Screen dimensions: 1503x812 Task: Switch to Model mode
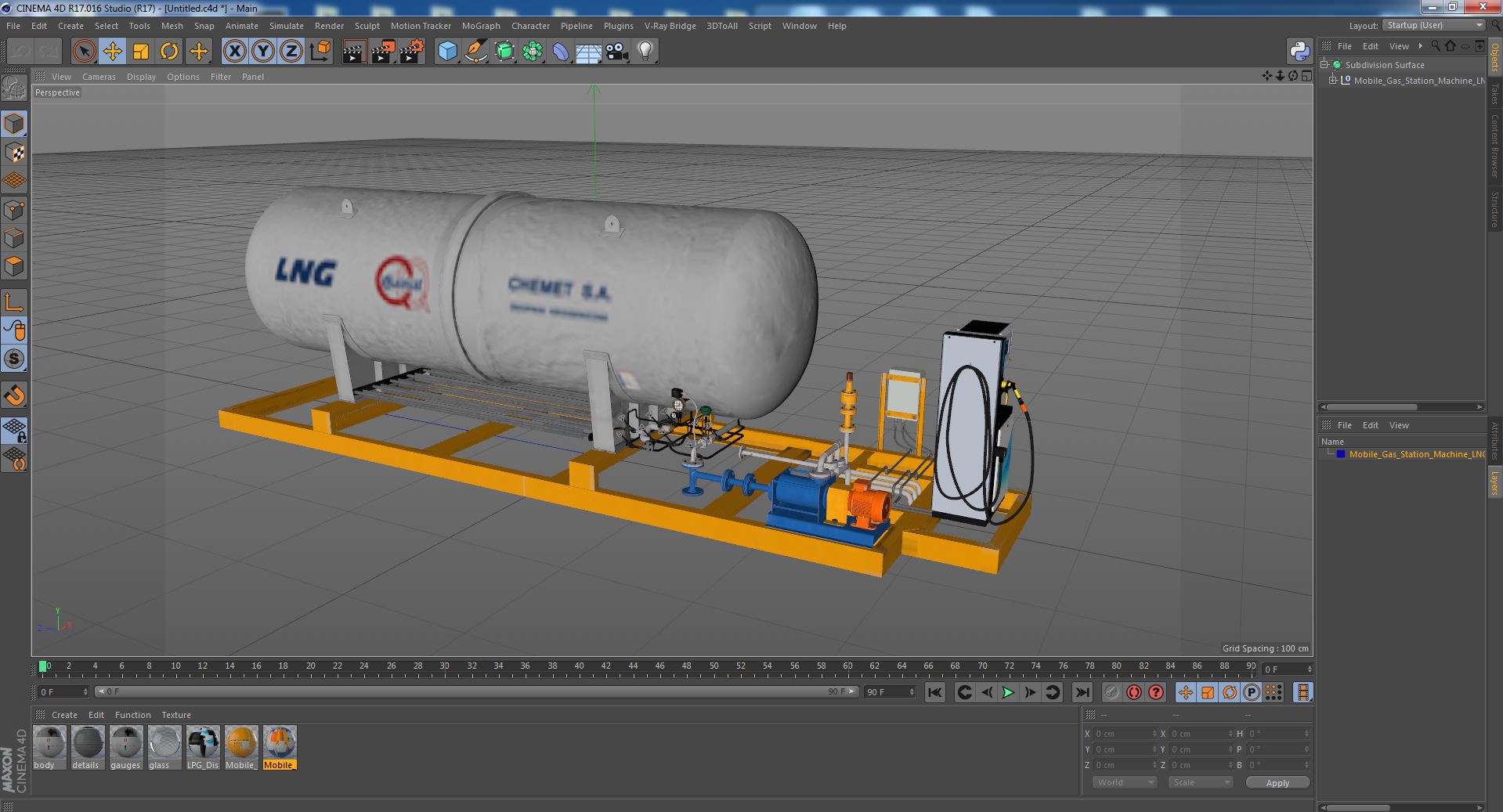click(14, 124)
